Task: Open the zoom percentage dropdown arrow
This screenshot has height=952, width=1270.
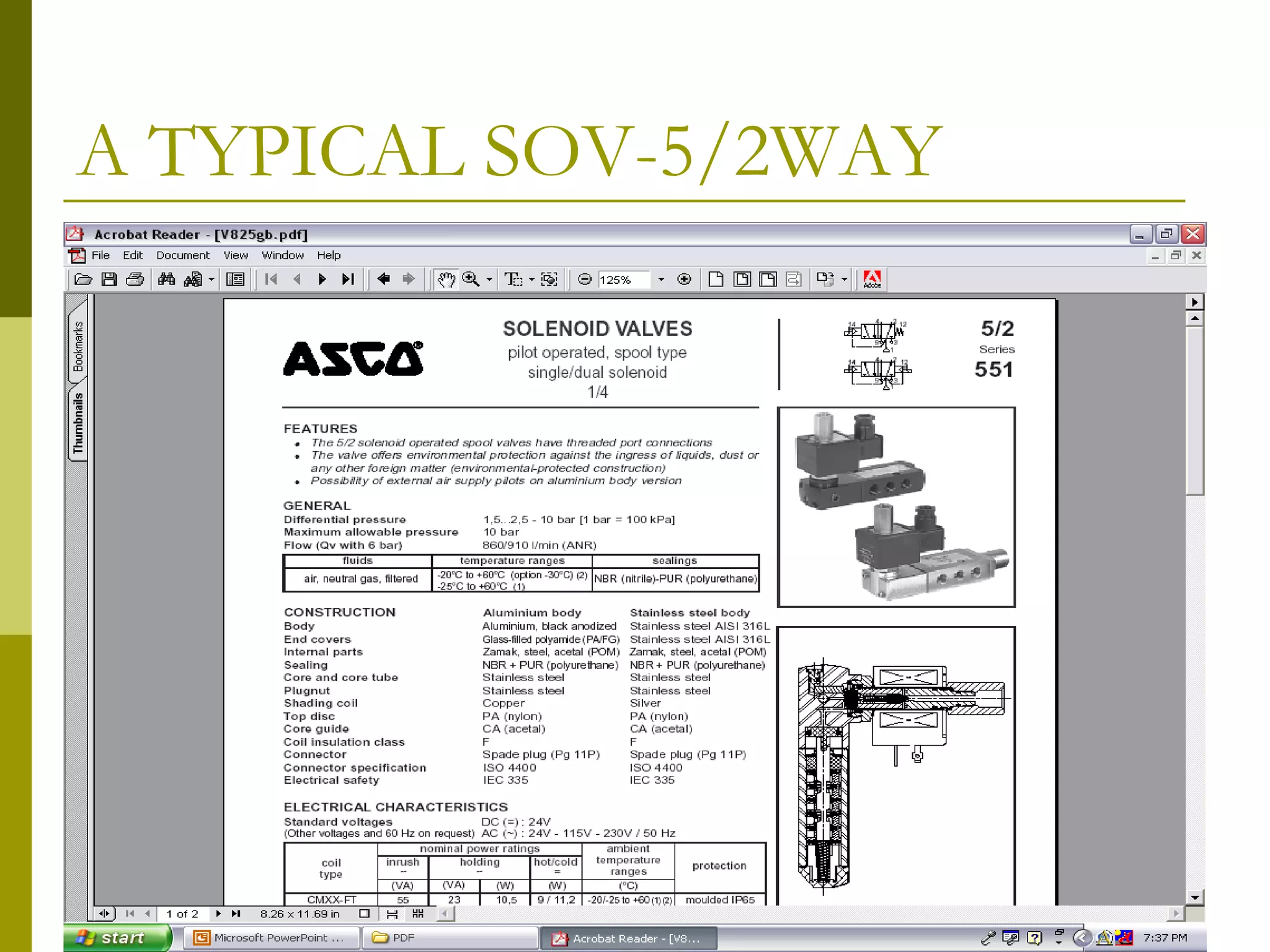Action: tap(661, 280)
